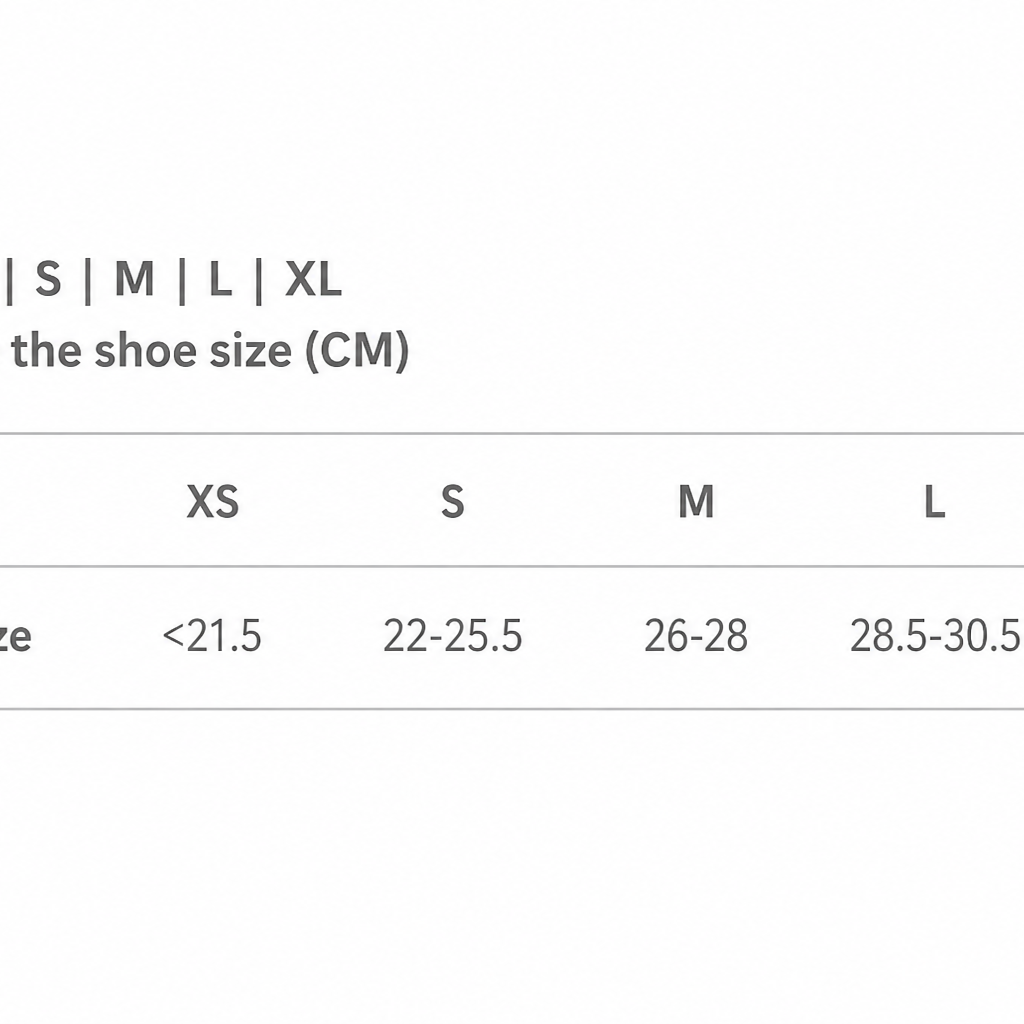The width and height of the screenshot is (1024, 1024).
Task: Click the "the shoe size (CM)" heading text
Action: [x=210, y=351]
